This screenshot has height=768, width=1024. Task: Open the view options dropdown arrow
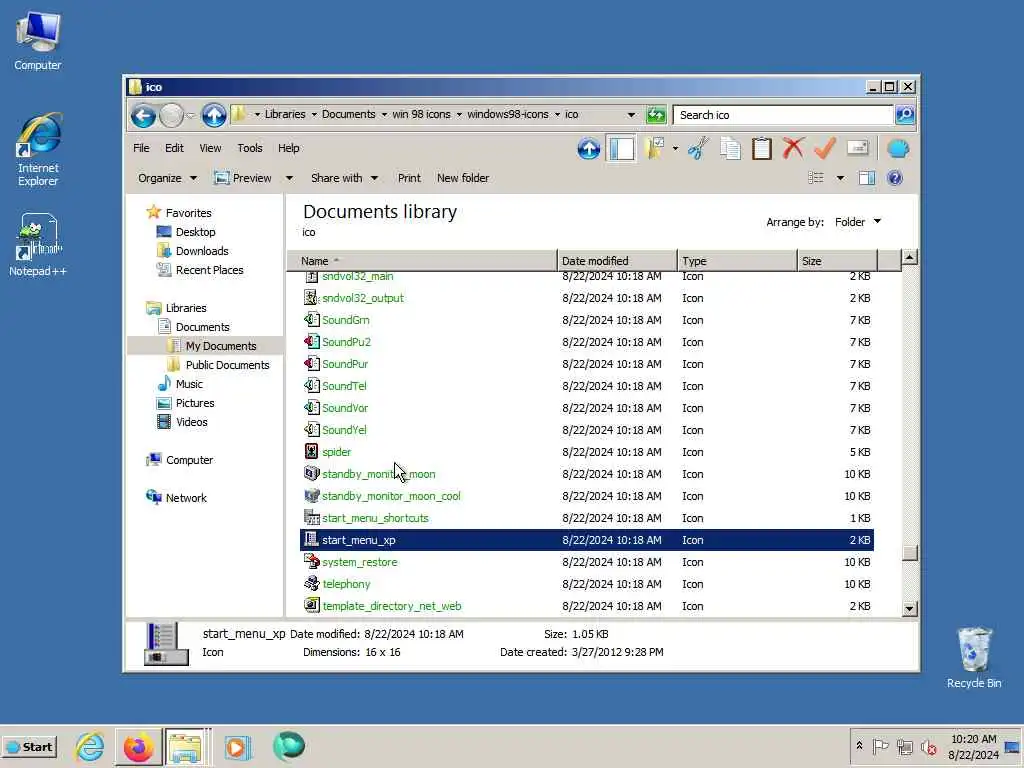[x=840, y=178]
